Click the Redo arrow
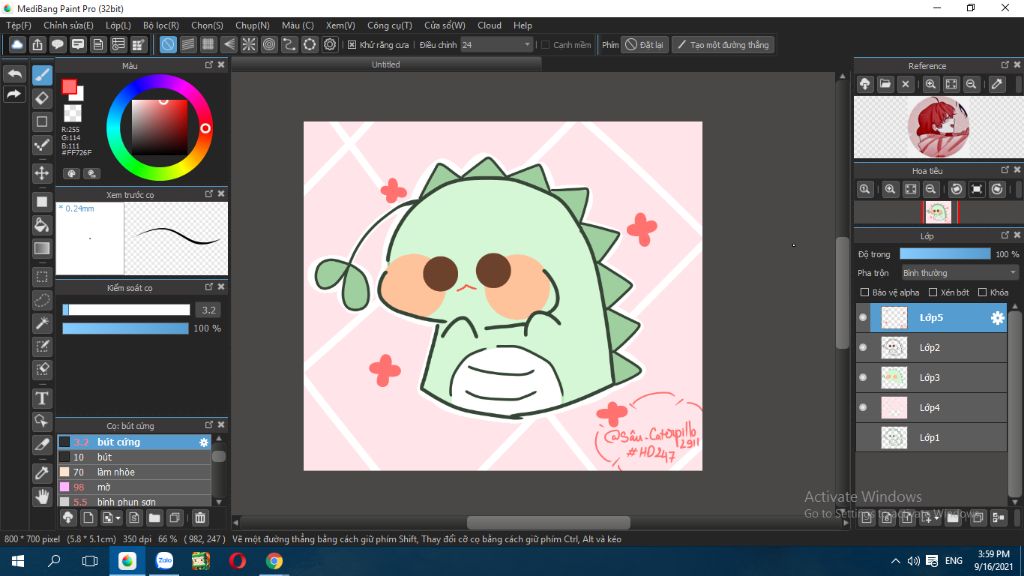This screenshot has width=1024, height=576. (14, 95)
